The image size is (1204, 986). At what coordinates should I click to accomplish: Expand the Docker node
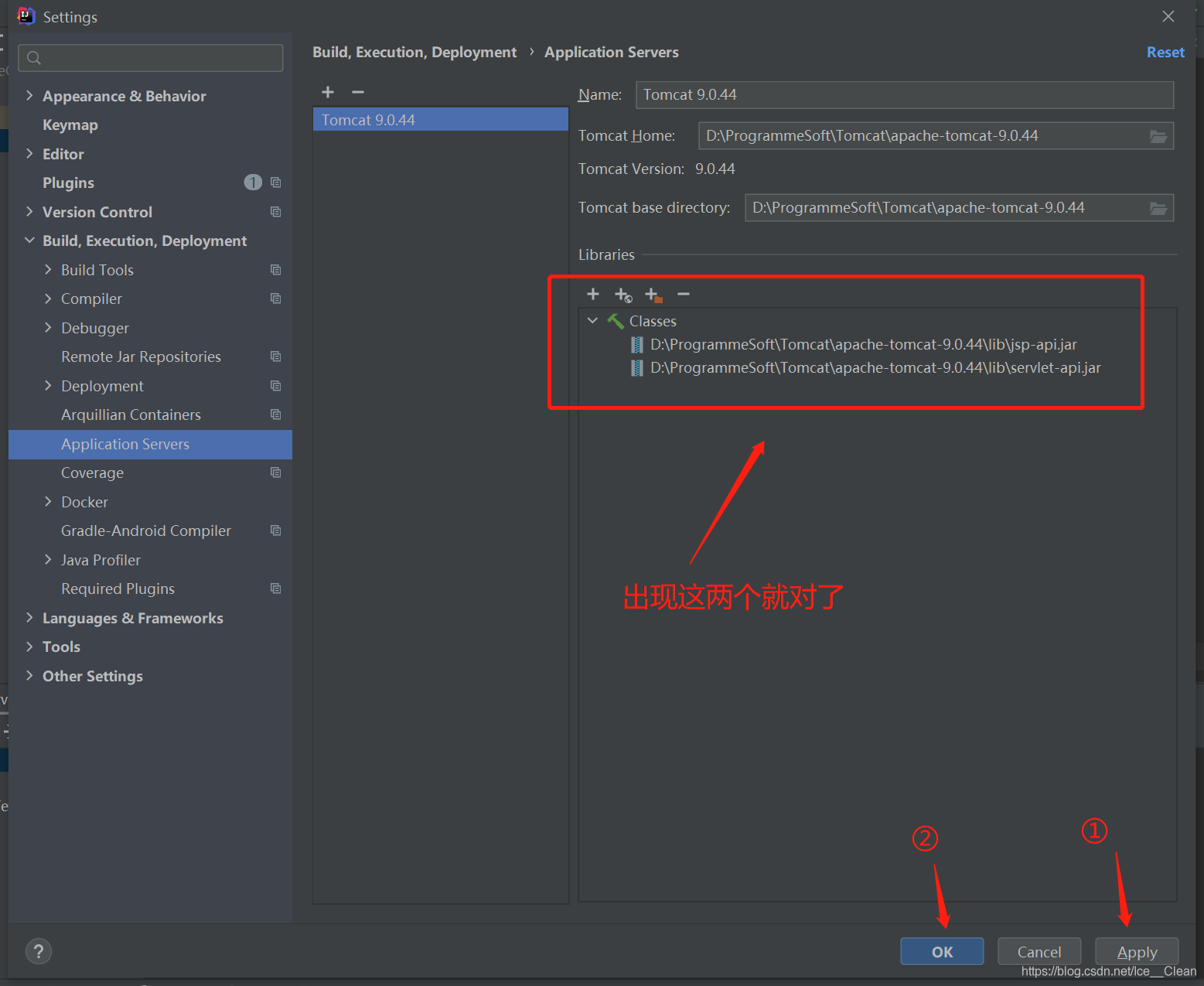(x=48, y=502)
